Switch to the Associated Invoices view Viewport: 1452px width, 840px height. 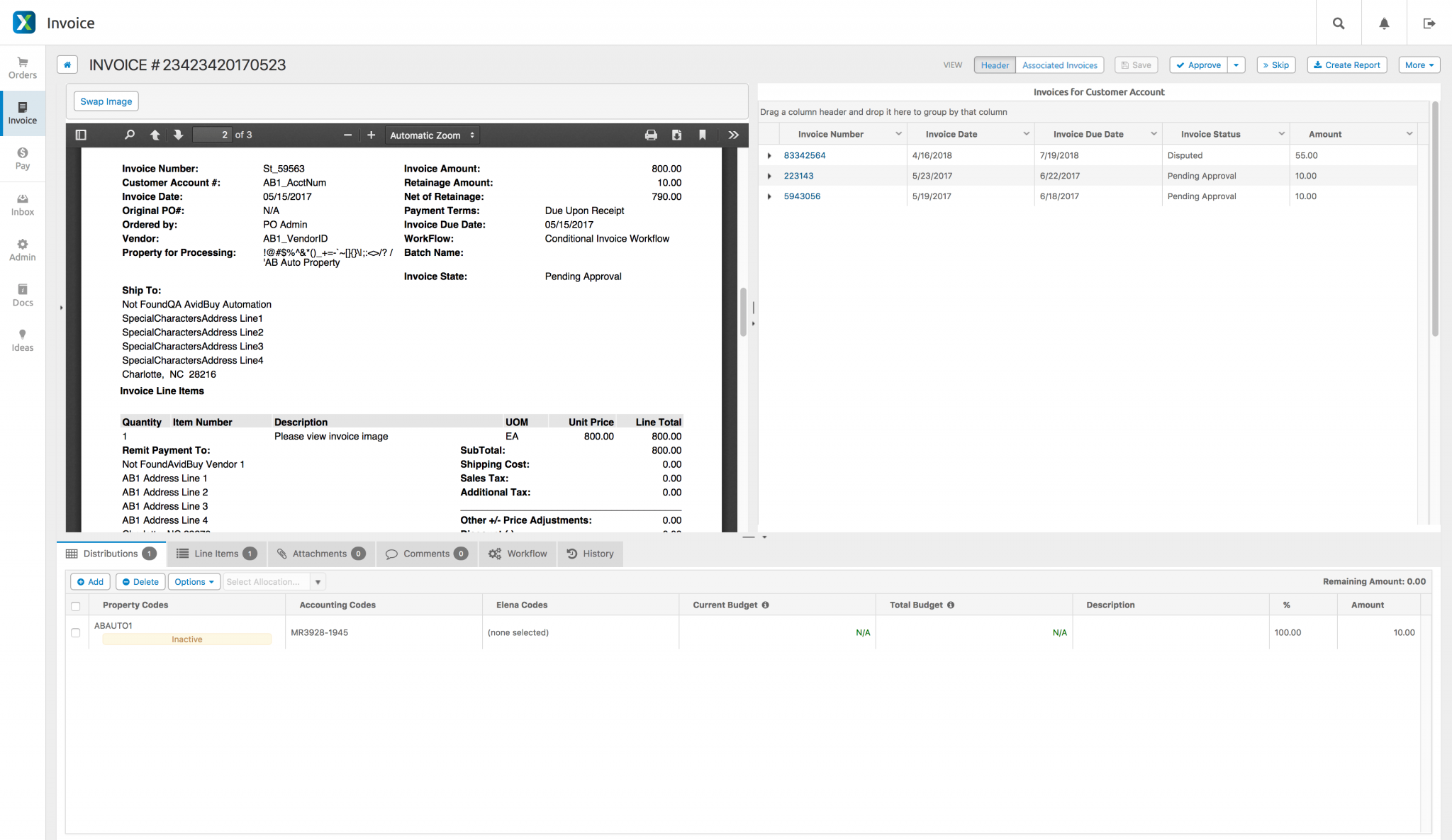click(1059, 65)
